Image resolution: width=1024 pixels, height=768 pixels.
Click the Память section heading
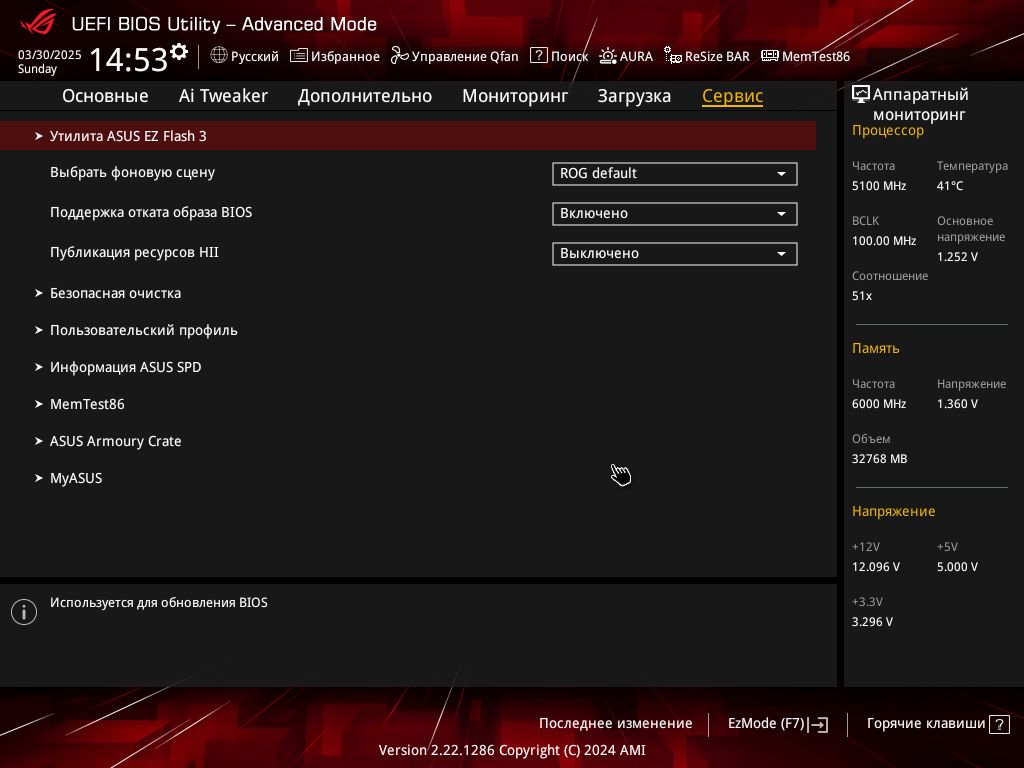[876, 349]
